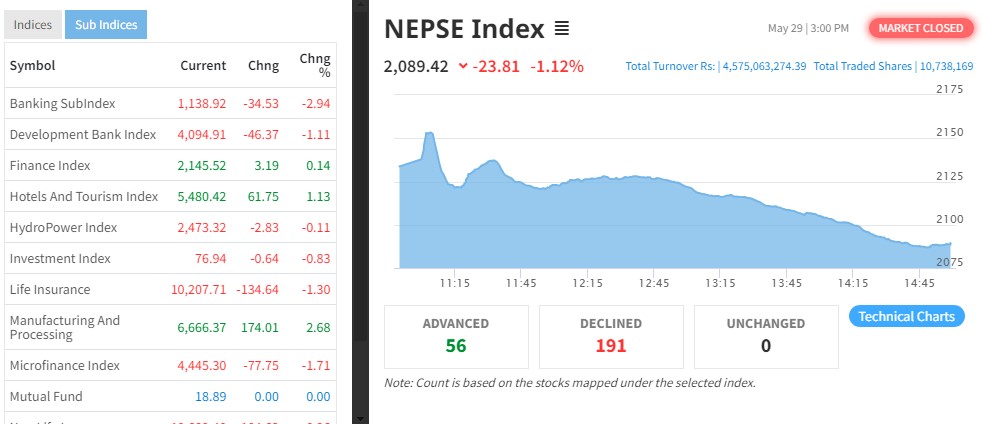Click the Unchanged count box

[767, 336]
